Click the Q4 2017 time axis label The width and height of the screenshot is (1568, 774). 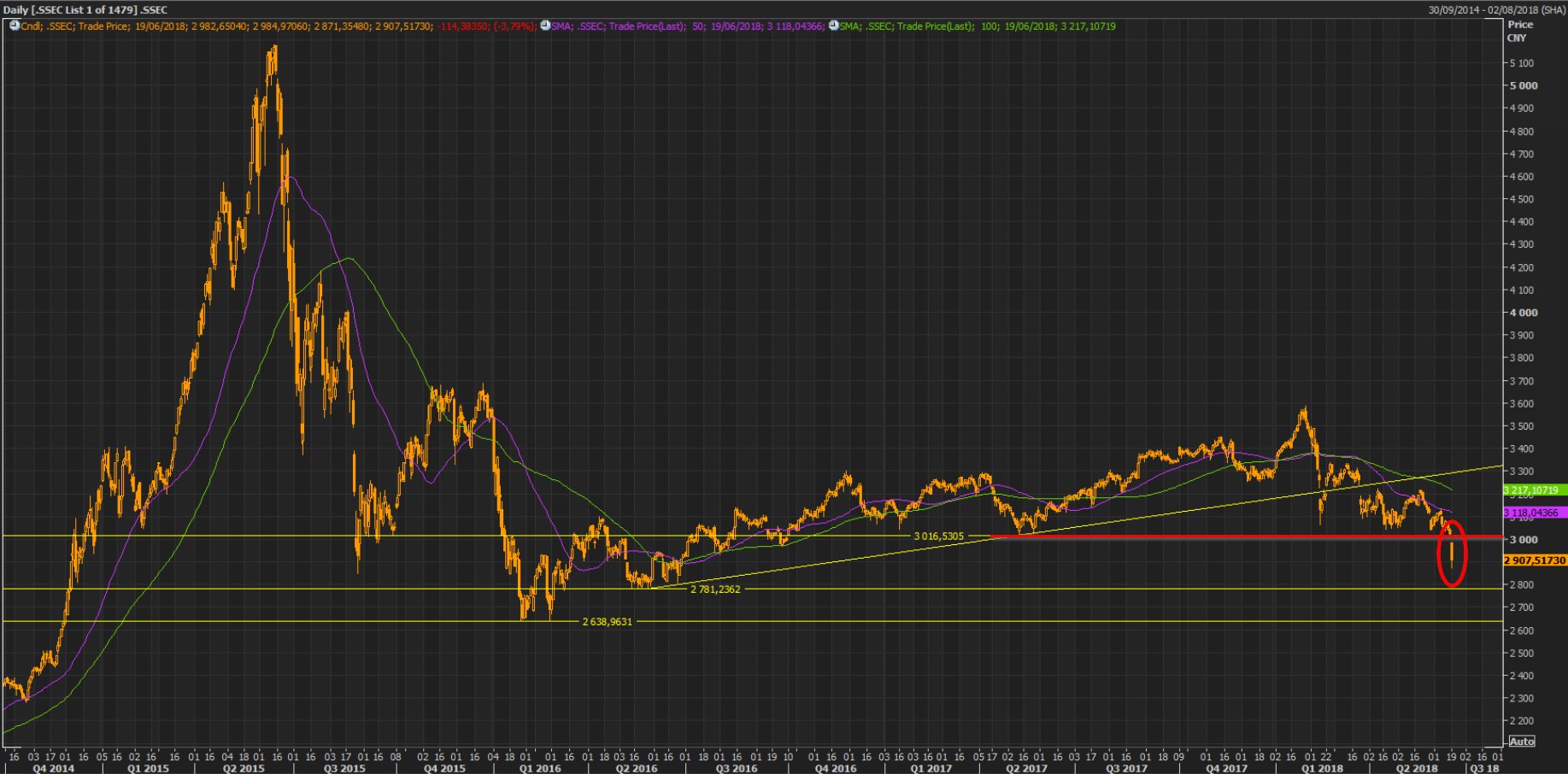tap(1226, 768)
